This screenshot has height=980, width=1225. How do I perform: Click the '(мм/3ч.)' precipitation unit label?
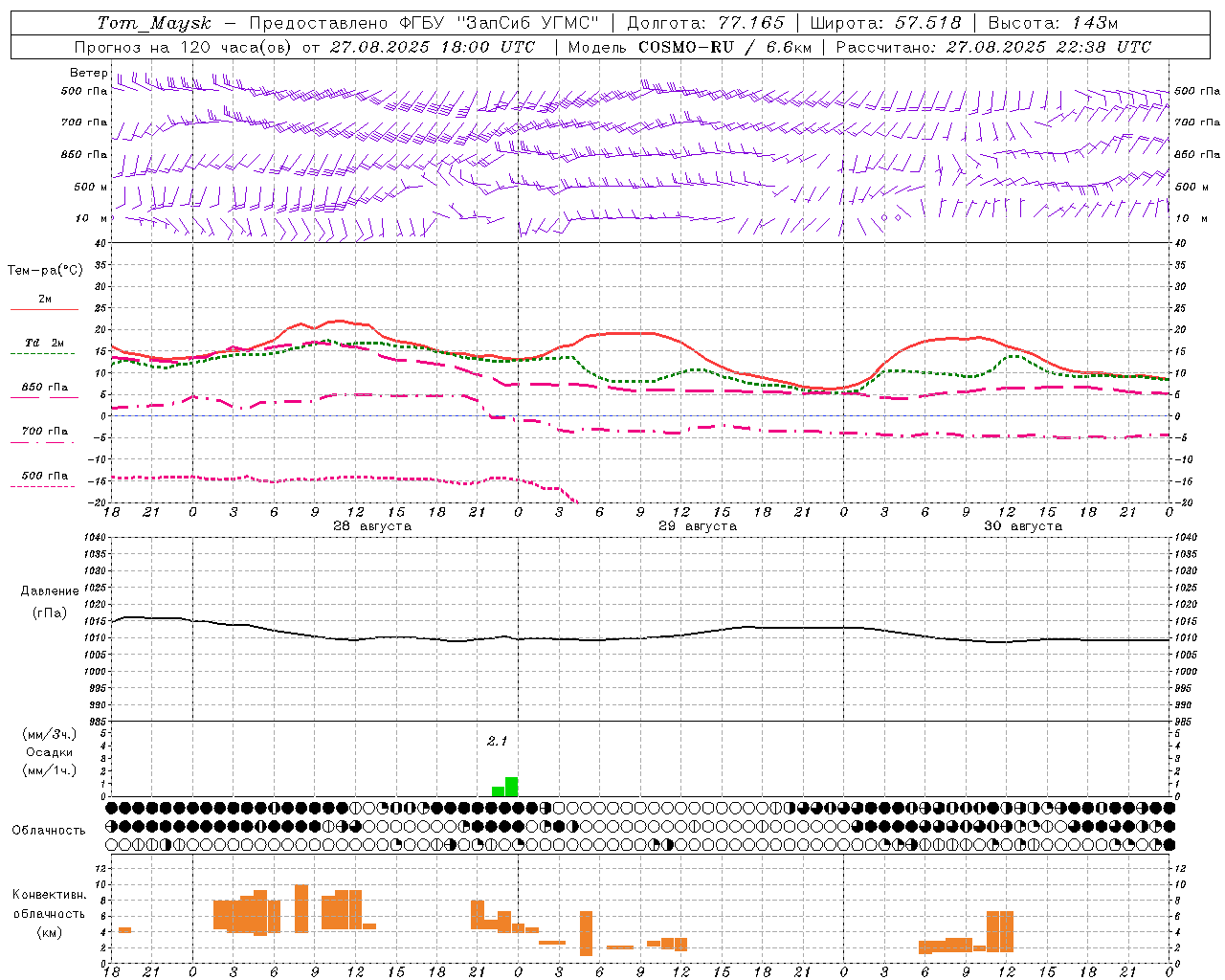point(50,734)
